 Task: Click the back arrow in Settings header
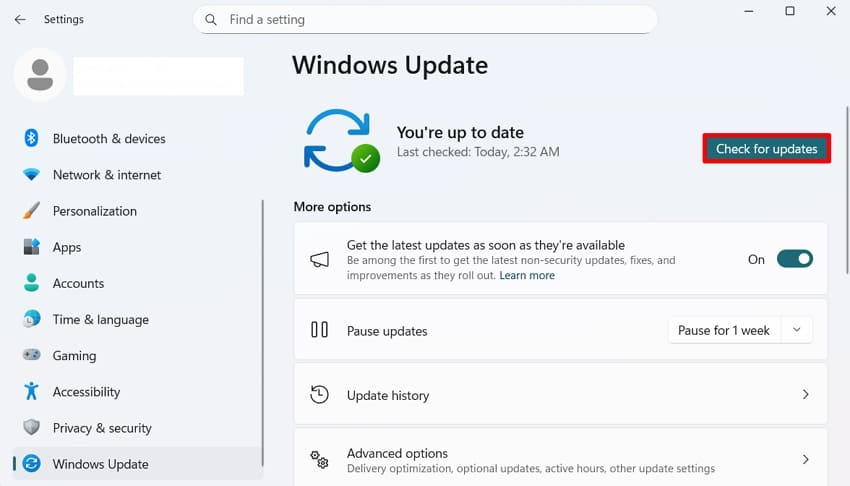point(20,20)
